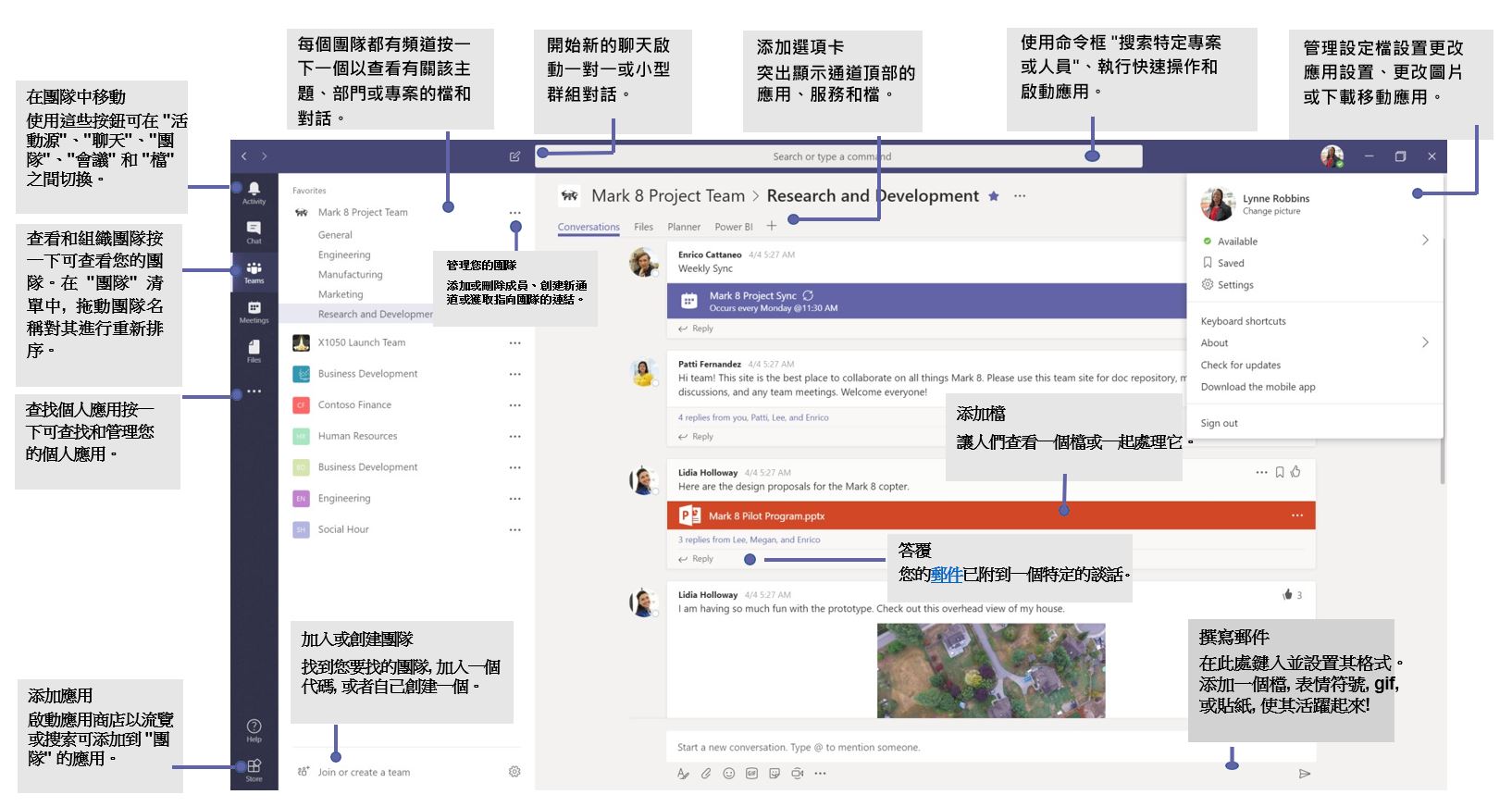Insert a GIF using the GIF icon
Image resolution: width=1512 pixels, height=807 pixels.
[x=751, y=774]
